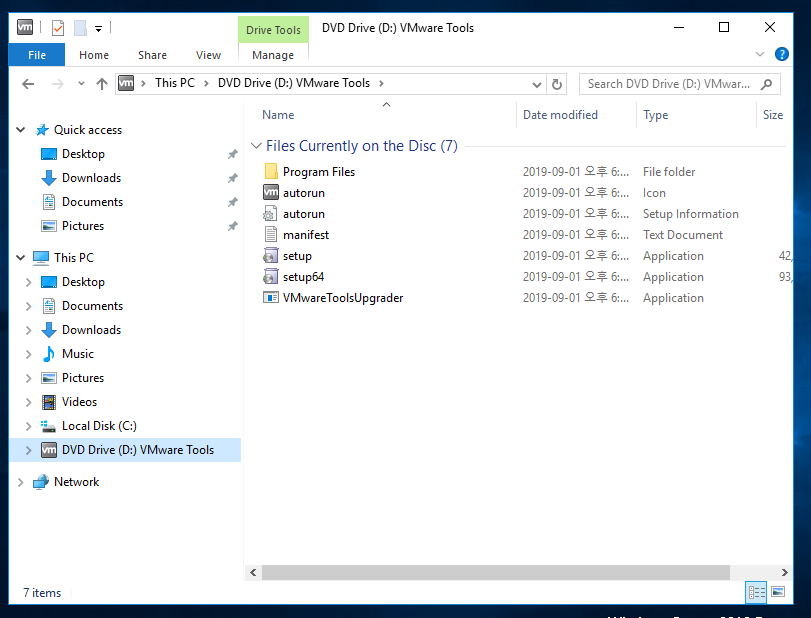
Task: Select the VMwareToolsUpgrader application
Action: point(342,298)
